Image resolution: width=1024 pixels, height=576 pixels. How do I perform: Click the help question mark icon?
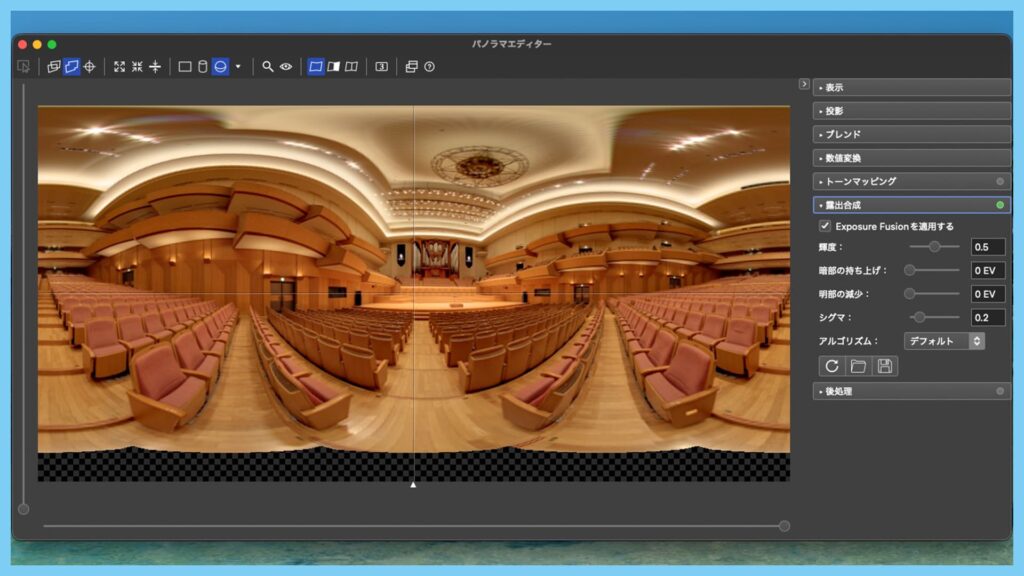430,67
